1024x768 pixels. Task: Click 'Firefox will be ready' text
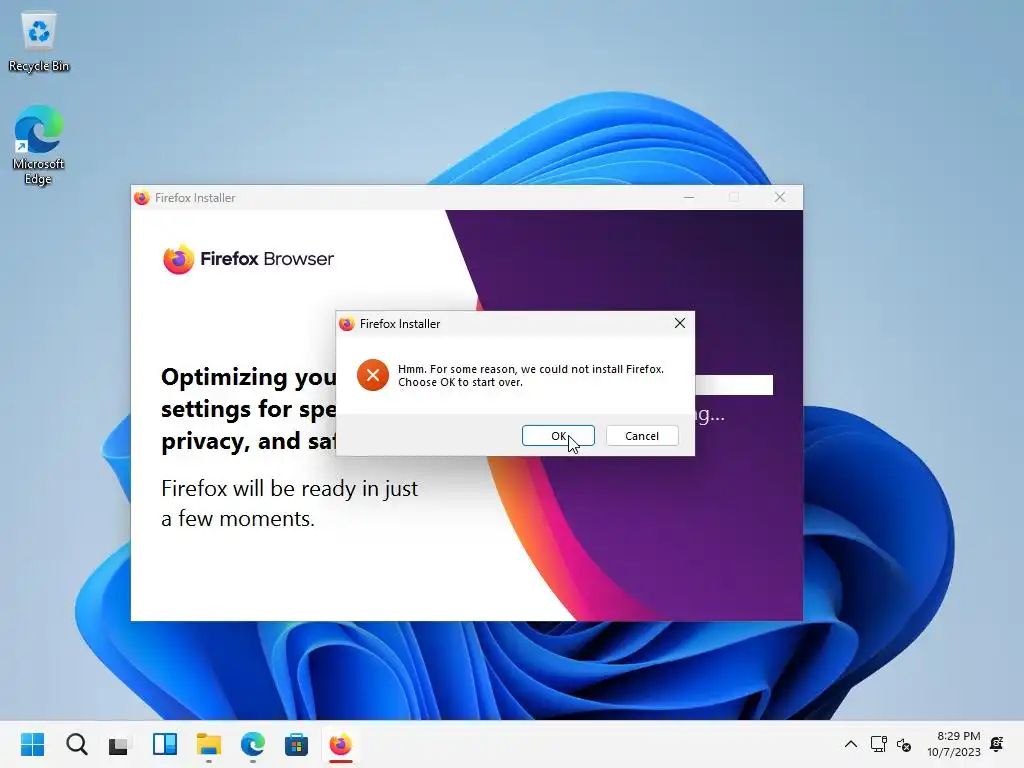point(289,504)
